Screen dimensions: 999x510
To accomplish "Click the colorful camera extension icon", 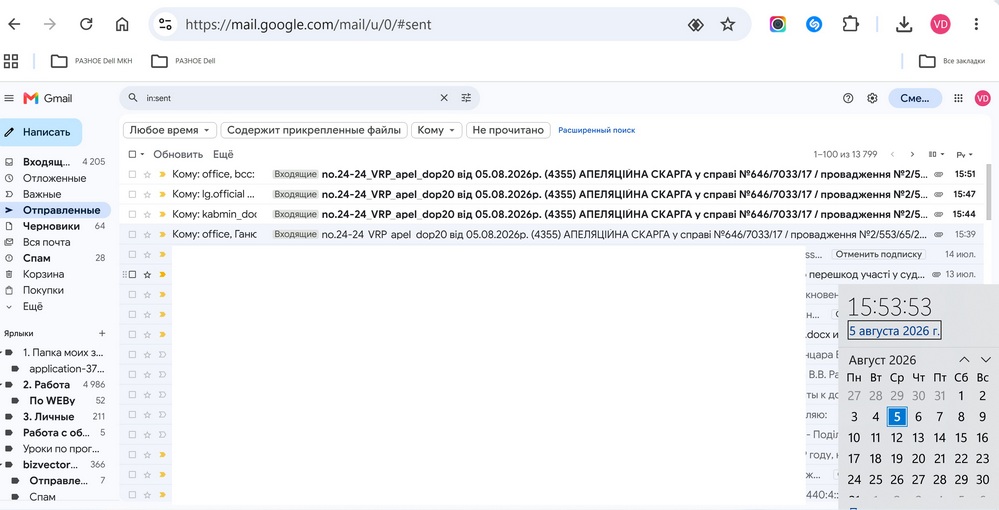I will click(777, 24).
